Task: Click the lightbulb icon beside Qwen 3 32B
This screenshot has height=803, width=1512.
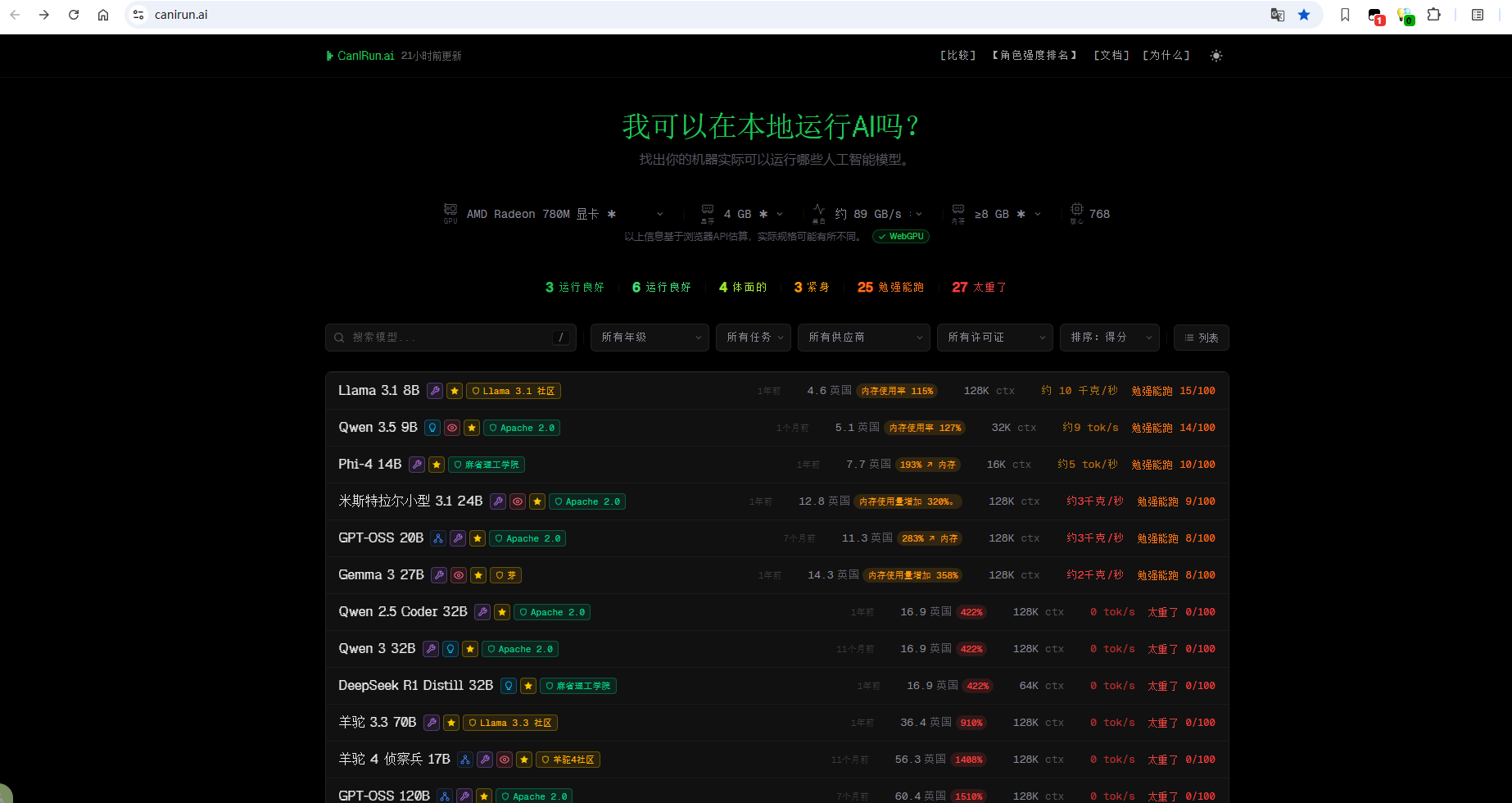Action: pyautogui.click(x=450, y=649)
